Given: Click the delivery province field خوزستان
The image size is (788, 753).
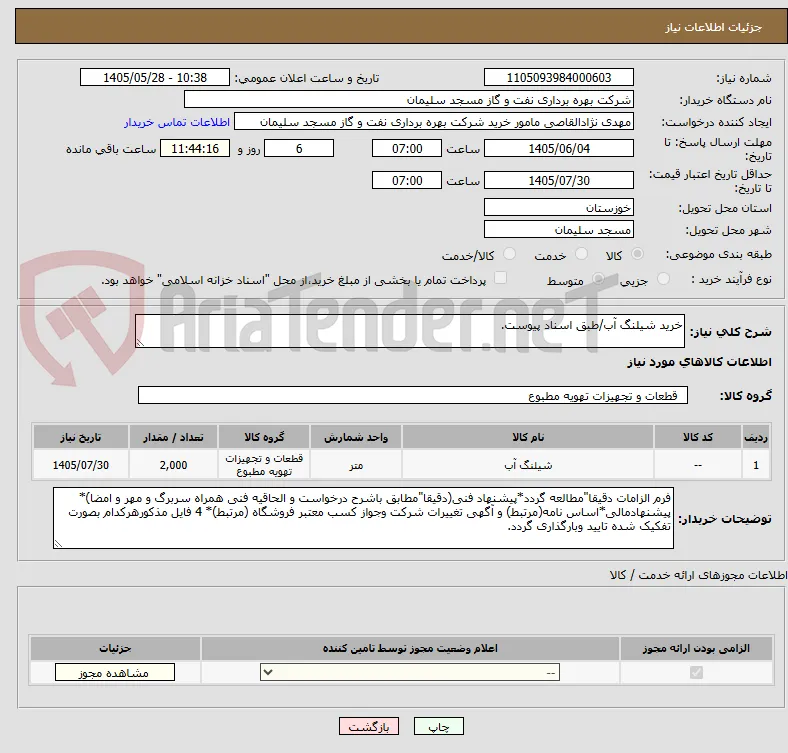Looking at the screenshot, I should tap(558, 207).
